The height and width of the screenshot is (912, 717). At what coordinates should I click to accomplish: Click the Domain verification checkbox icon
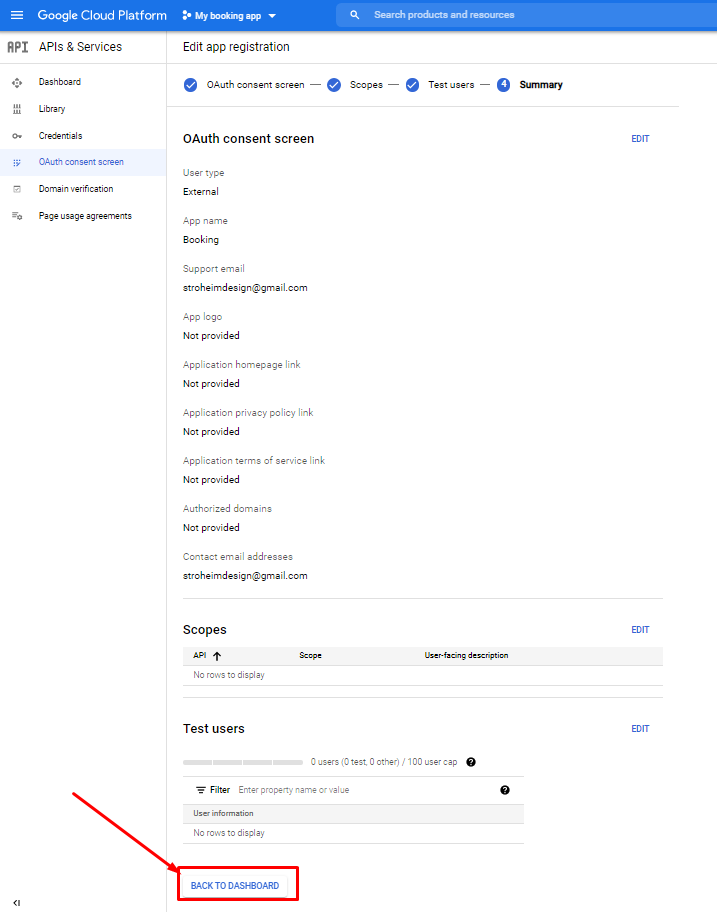click(17, 189)
